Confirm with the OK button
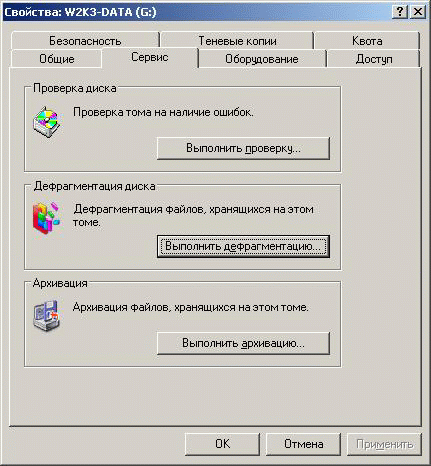Viewport: 431px width, 466px height. pos(222,444)
